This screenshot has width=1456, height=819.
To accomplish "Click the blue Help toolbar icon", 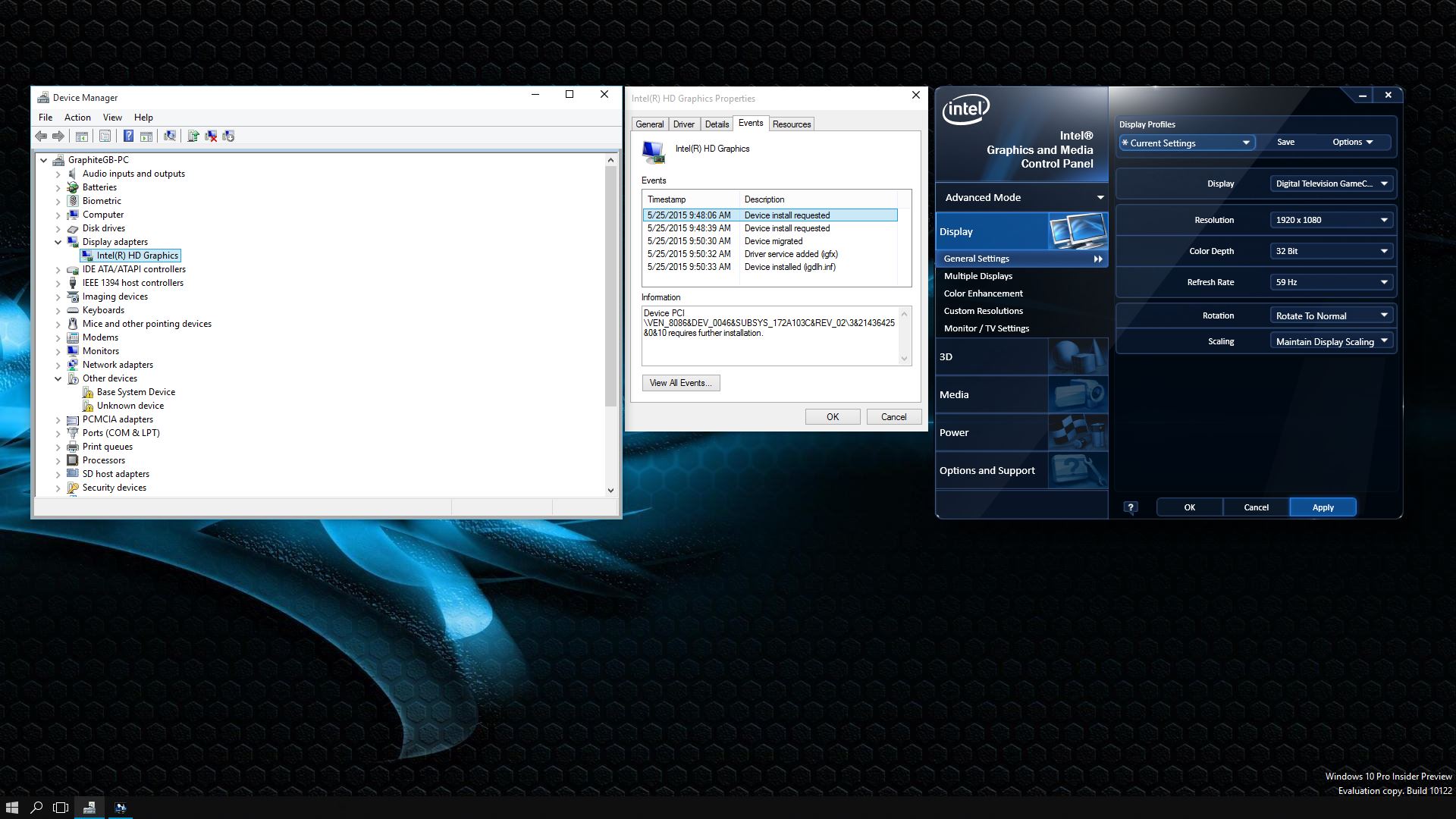I will (x=128, y=136).
